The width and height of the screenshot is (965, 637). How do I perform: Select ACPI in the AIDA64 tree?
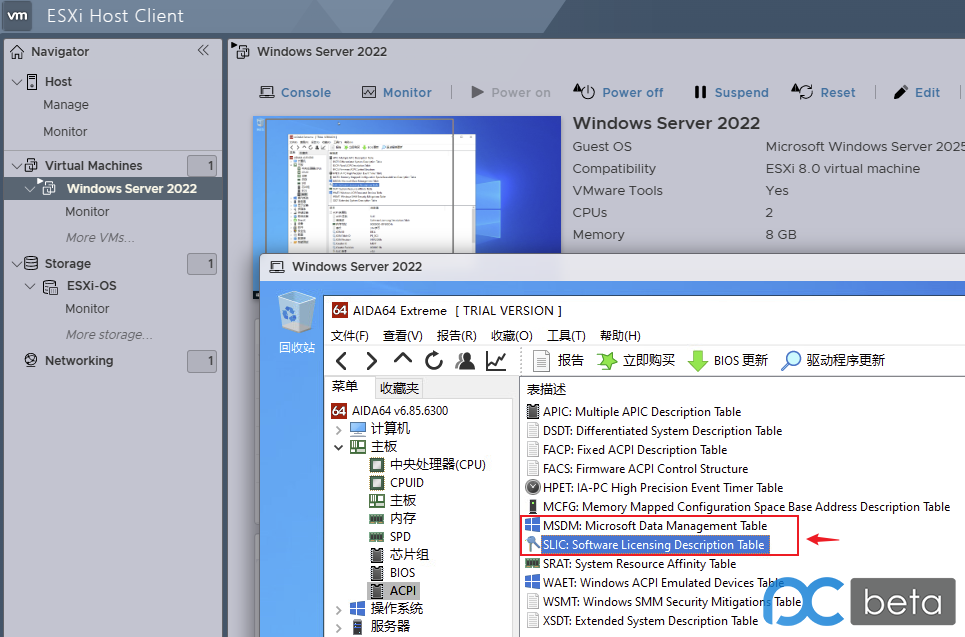point(393,591)
